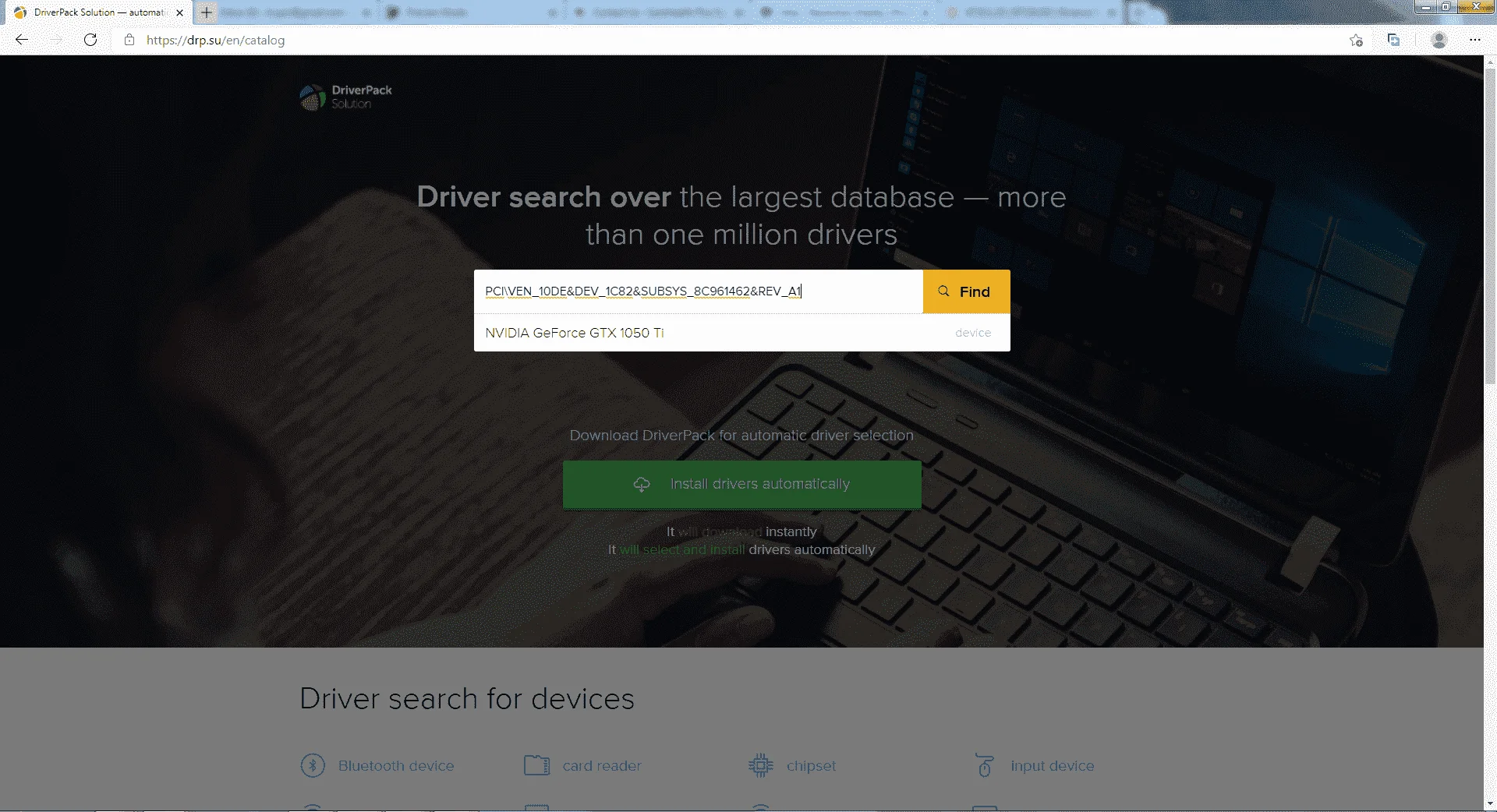The height and width of the screenshot is (812, 1497).
Task: Close the DriverPack Solution tab
Action: [179, 12]
